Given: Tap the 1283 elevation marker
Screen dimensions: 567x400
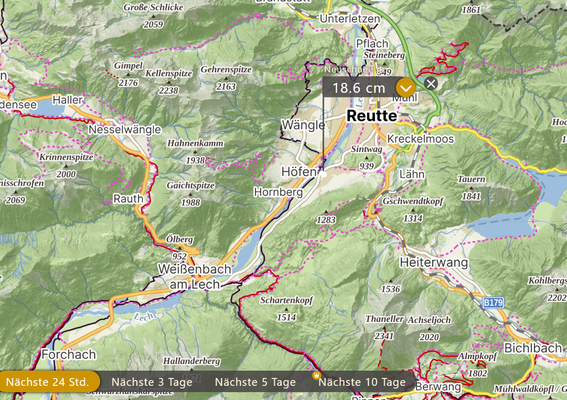Looking at the screenshot, I should click(326, 220).
